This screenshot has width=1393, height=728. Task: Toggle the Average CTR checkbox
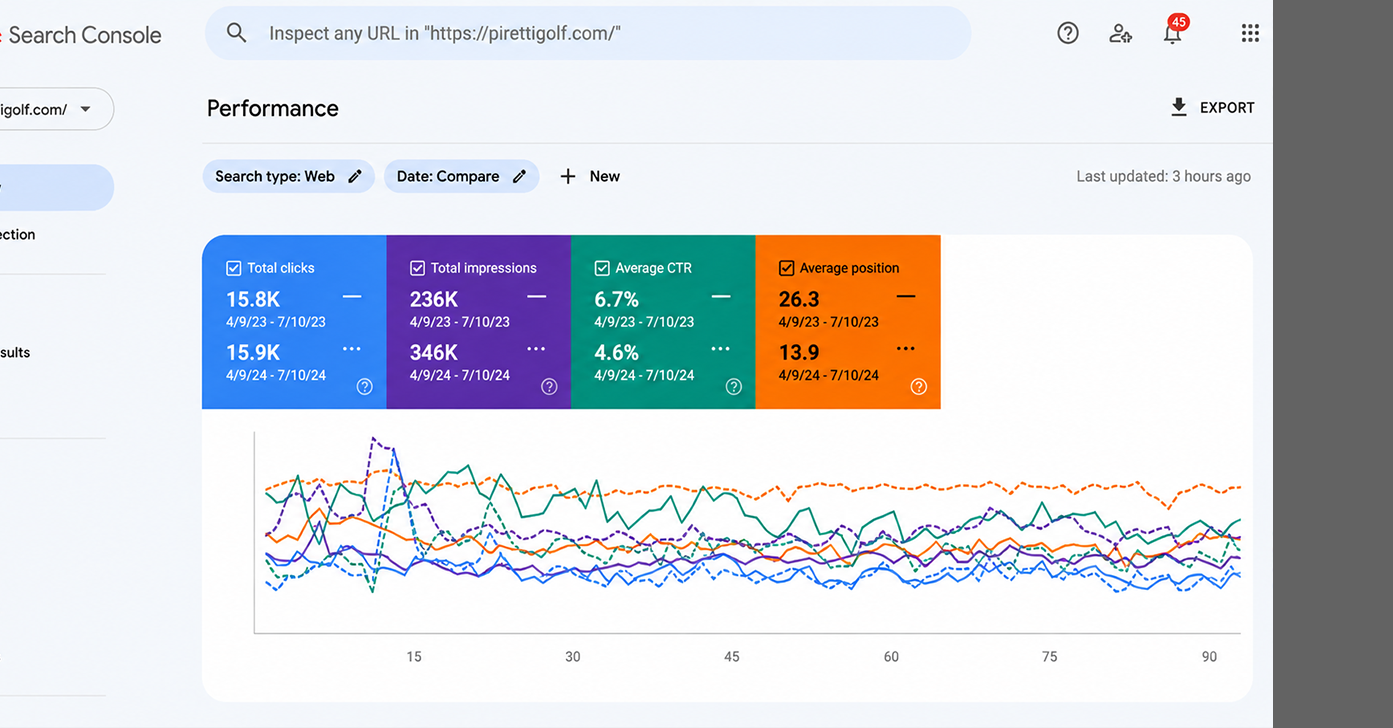tap(602, 268)
